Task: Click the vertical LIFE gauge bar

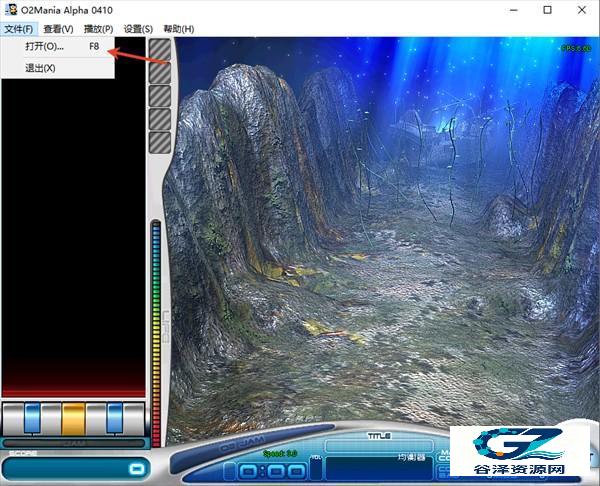Action: [156, 333]
